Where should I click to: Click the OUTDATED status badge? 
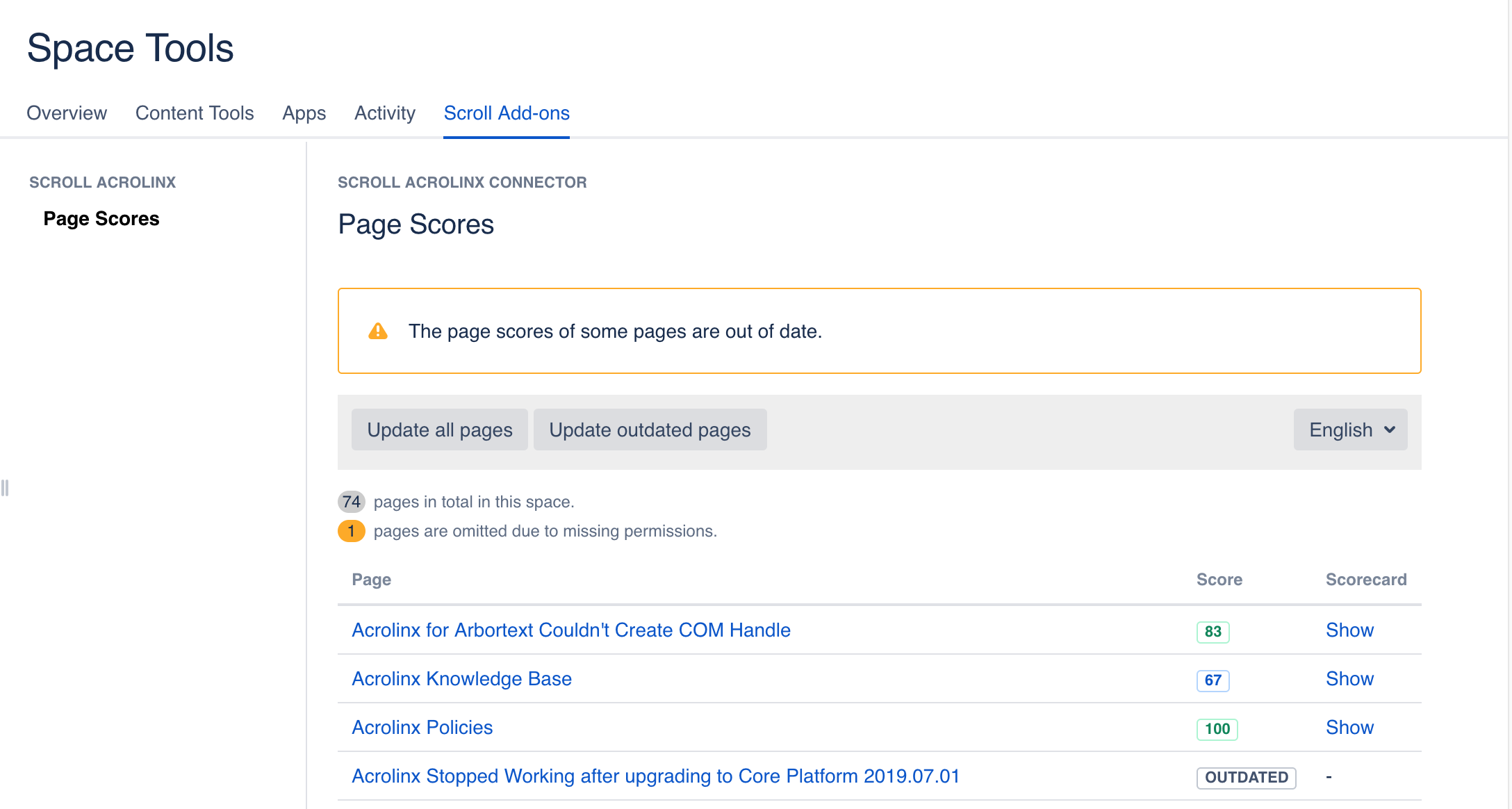coord(1247,777)
